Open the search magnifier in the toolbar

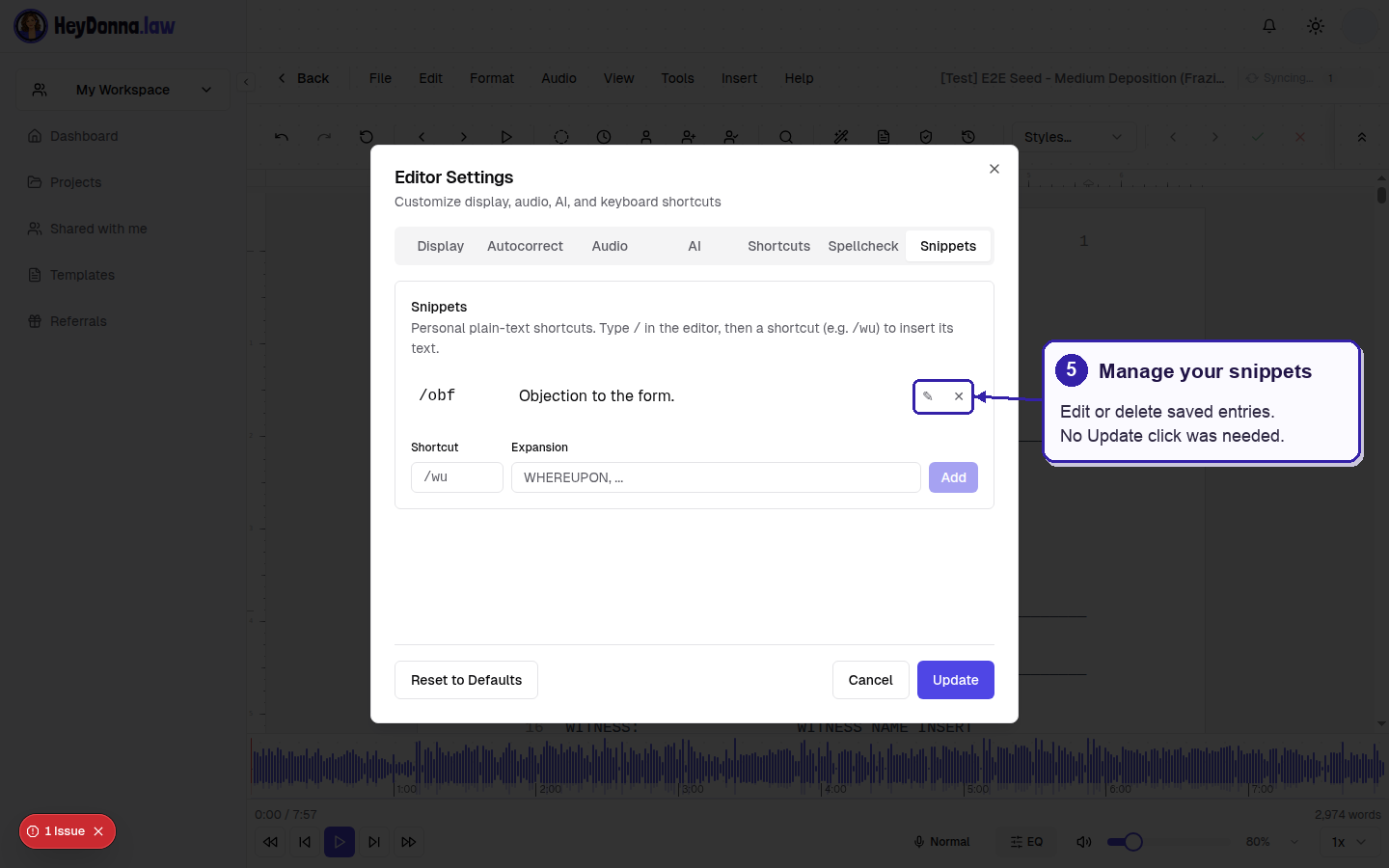pyautogui.click(x=786, y=137)
